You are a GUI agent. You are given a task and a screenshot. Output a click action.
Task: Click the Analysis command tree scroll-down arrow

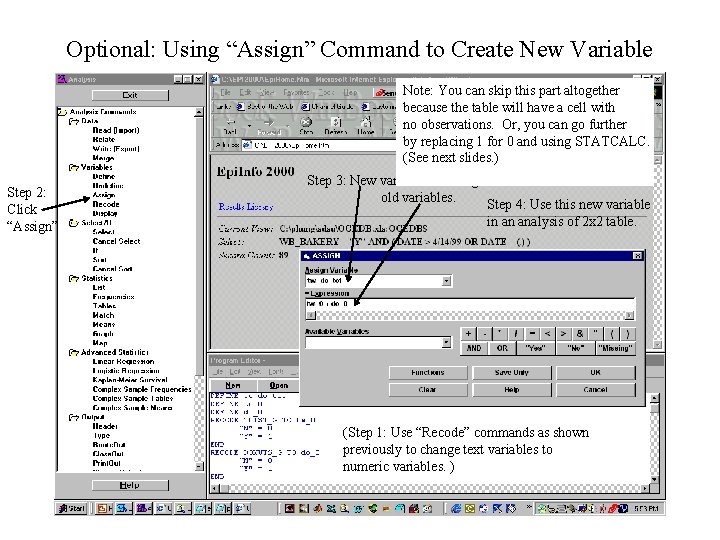[199, 466]
